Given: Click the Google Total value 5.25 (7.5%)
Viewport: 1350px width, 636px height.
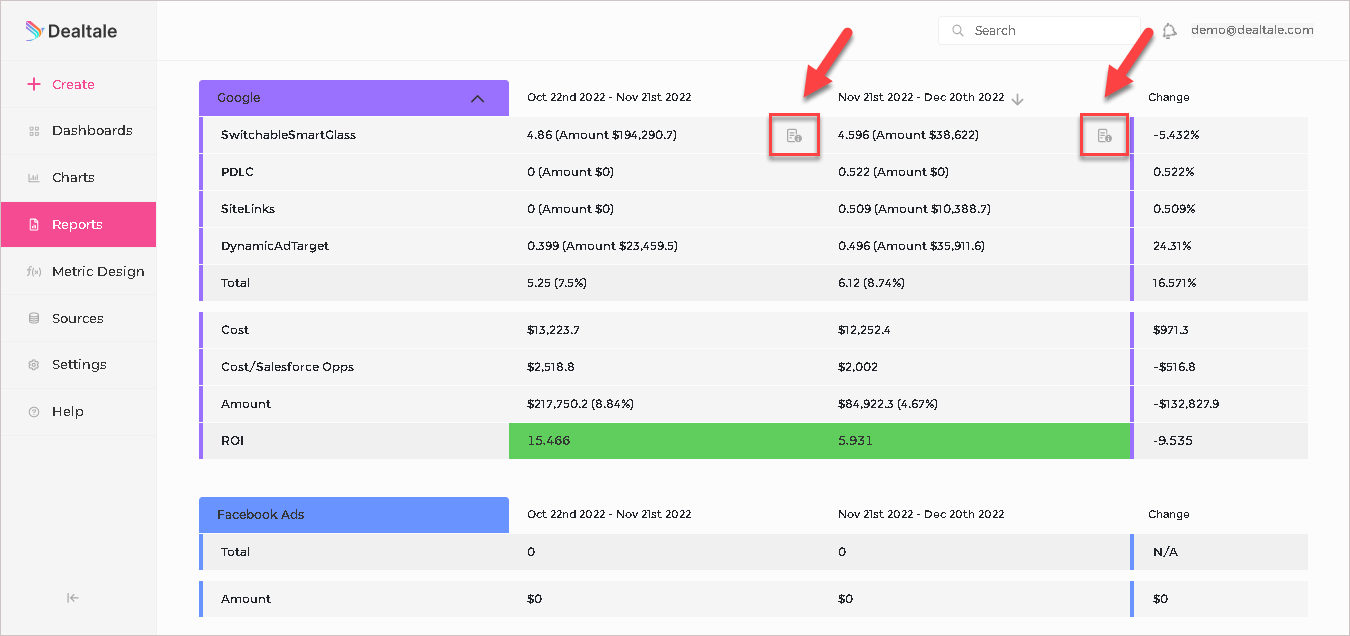Looking at the screenshot, I should coord(557,283).
